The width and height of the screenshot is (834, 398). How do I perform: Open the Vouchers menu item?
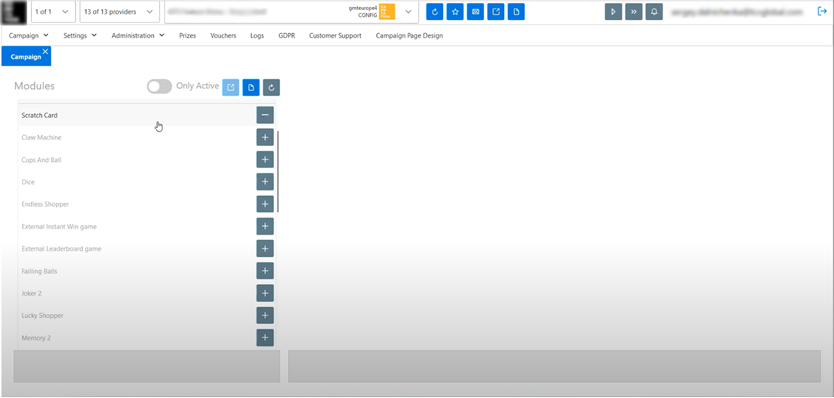click(x=223, y=36)
